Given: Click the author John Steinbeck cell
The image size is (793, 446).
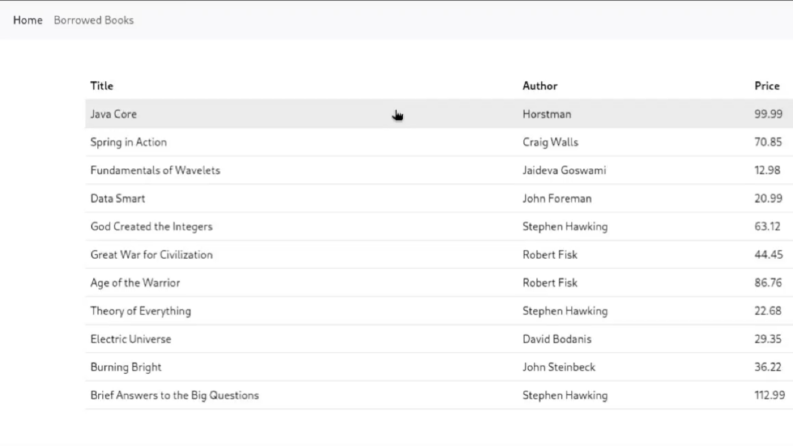Looking at the screenshot, I should coord(559,367).
